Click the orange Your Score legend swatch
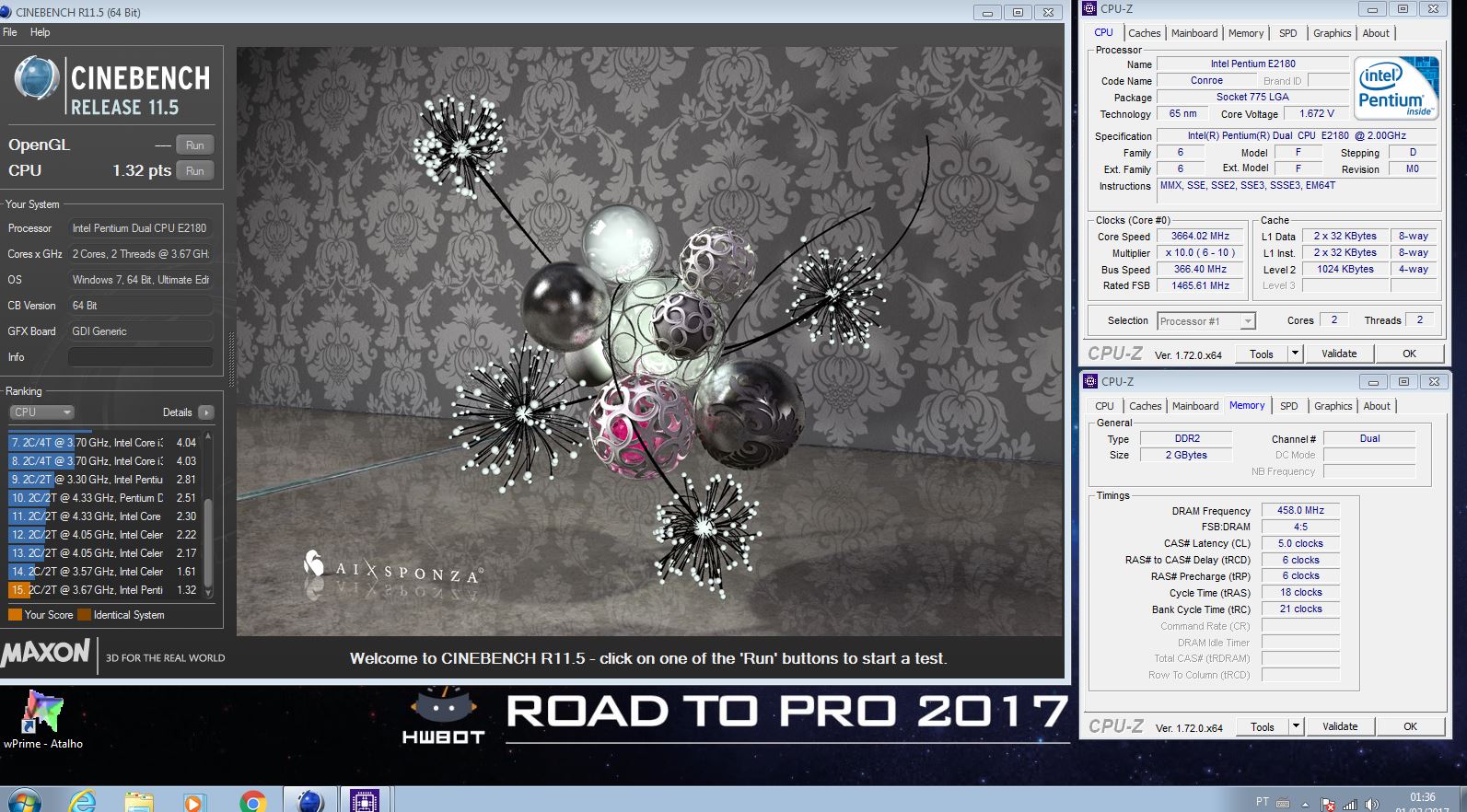Viewport: 1467px width, 812px height. (x=15, y=615)
